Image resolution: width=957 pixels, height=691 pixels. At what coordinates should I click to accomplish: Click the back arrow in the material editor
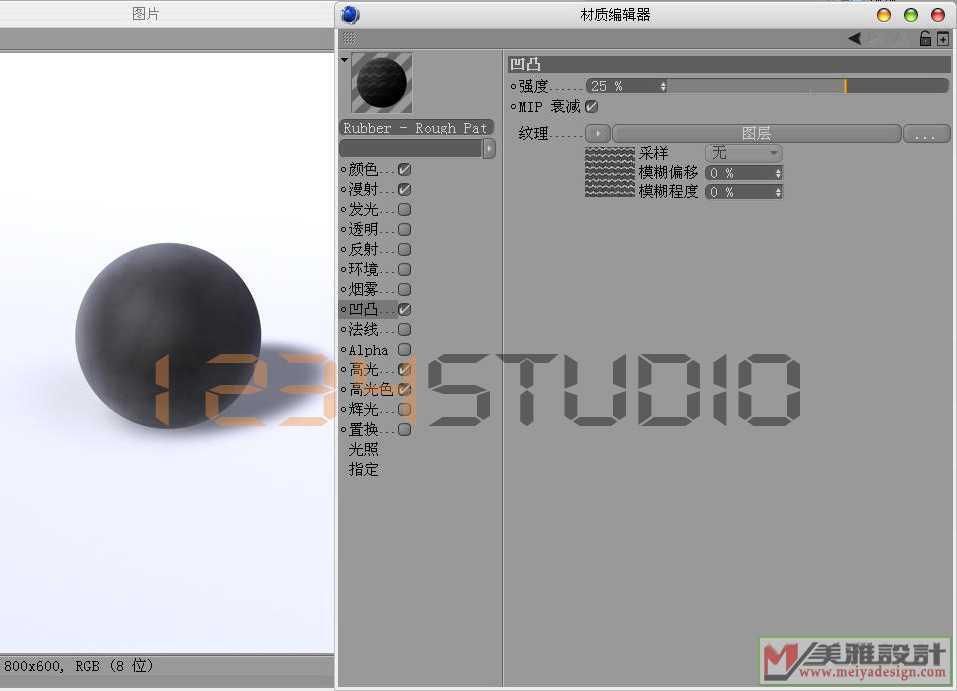[x=854, y=39]
